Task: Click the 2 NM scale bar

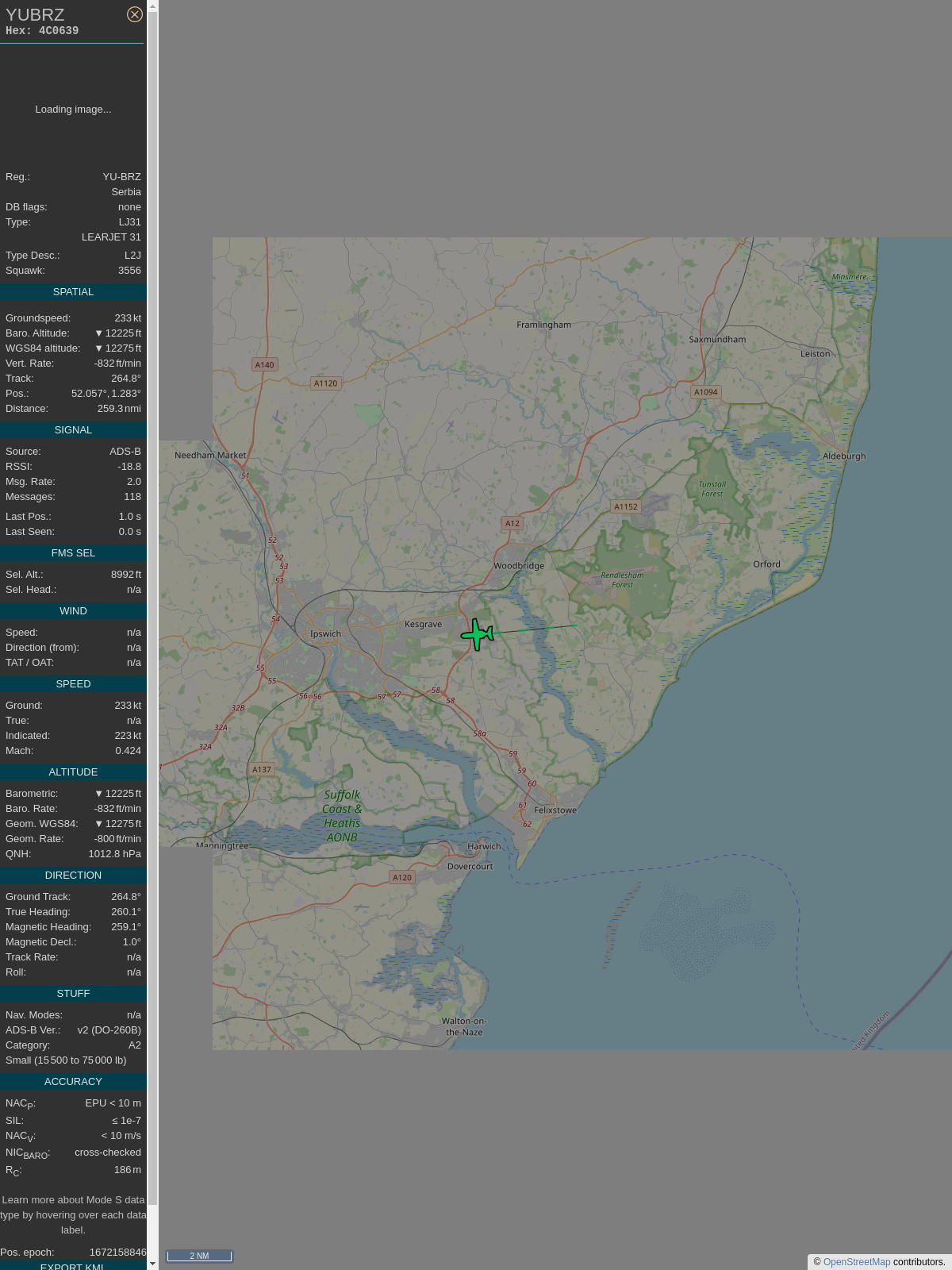Action: click(x=199, y=1256)
